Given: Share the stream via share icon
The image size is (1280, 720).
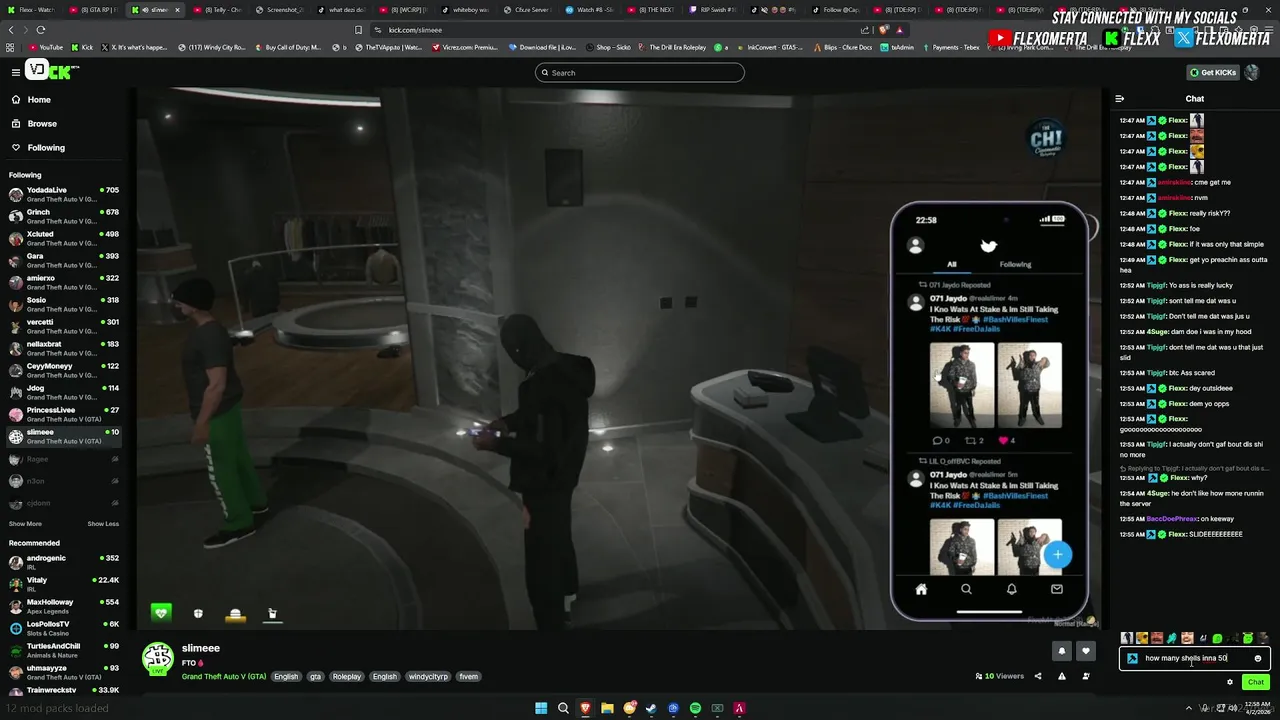Looking at the screenshot, I should [1038, 676].
